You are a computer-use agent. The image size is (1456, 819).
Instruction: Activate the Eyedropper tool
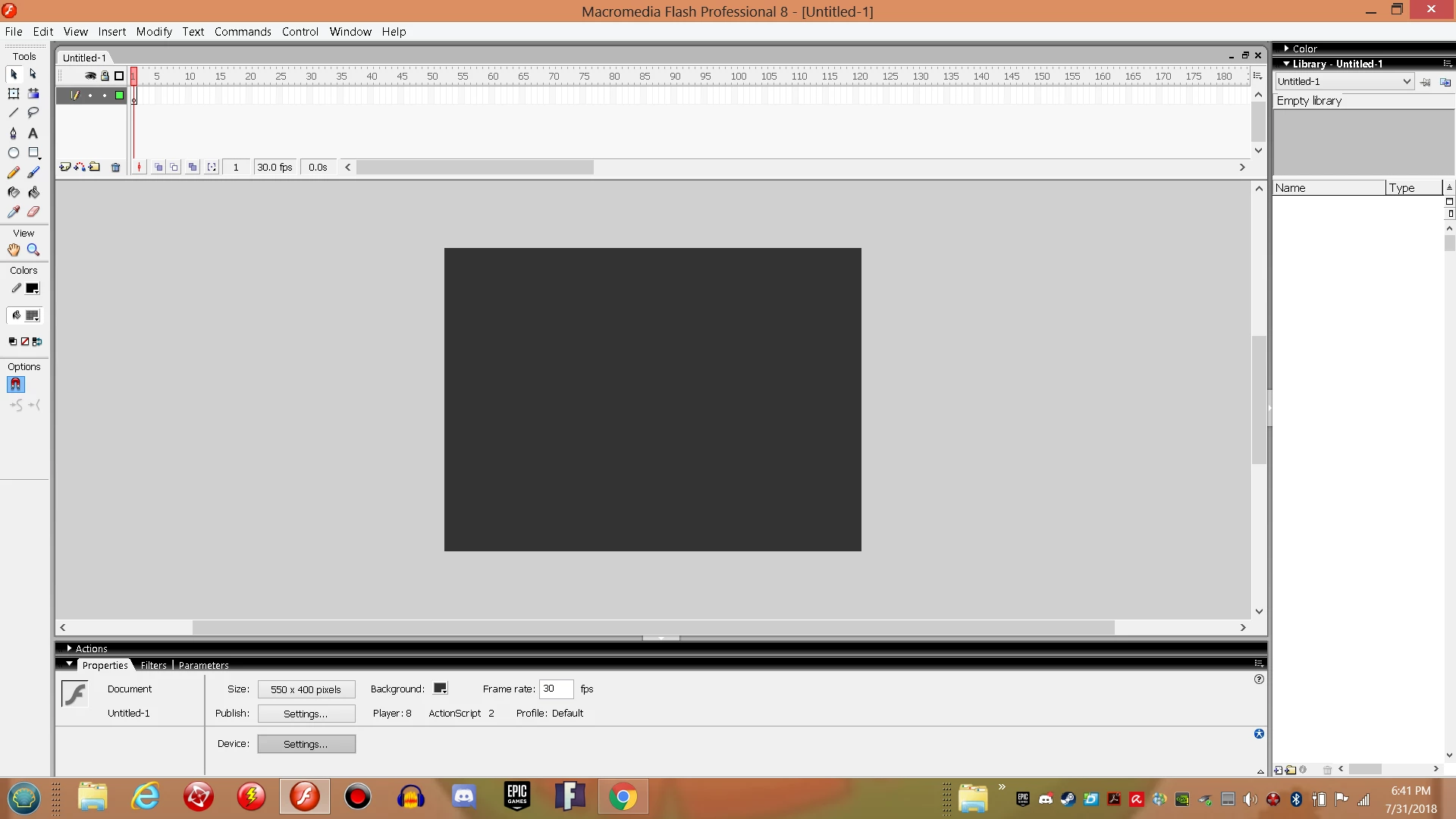(x=13, y=212)
